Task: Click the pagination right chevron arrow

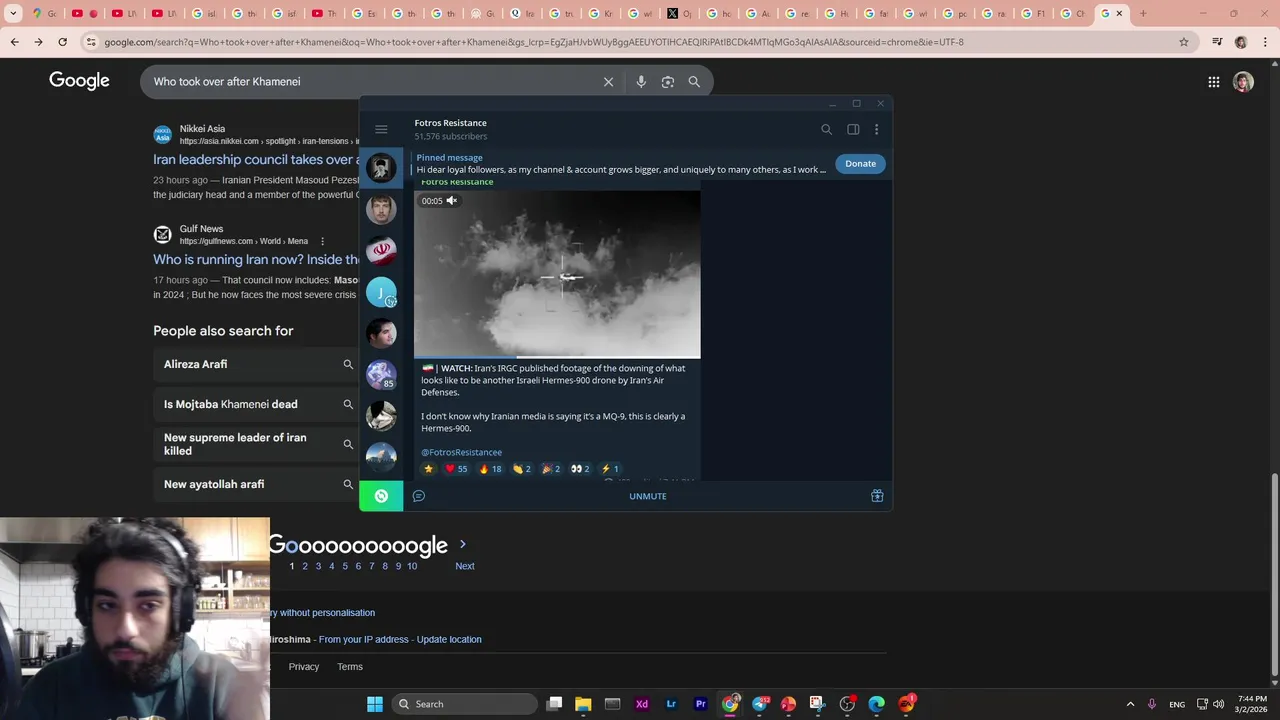Action: (462, 544)
